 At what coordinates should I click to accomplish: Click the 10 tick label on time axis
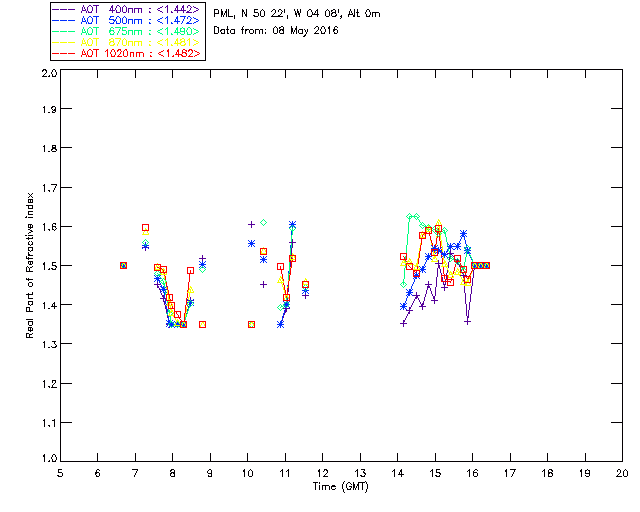pos(247,473)
